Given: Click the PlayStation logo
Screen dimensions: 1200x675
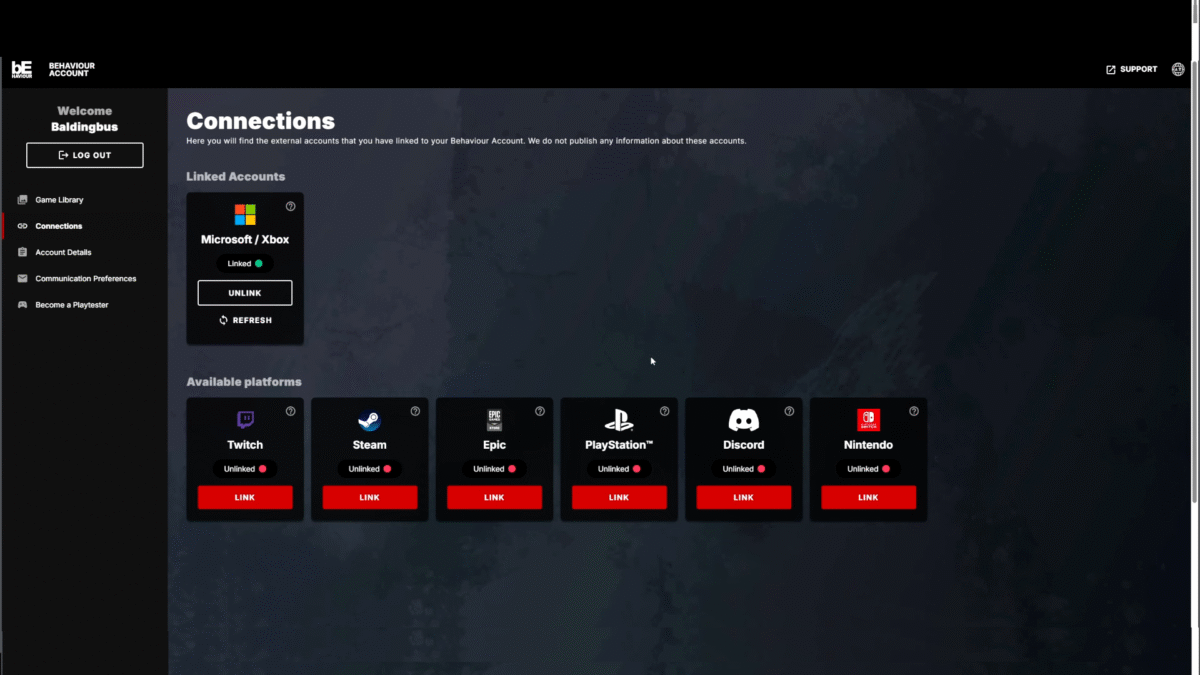Looking at the screenshot, I should click(x=619, y=420).
